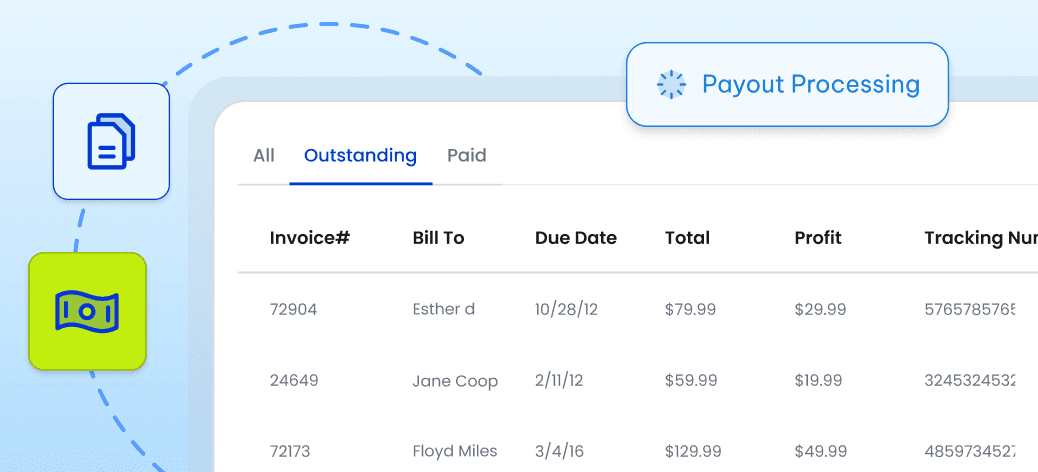1038x472 pixels.
Task: Select tracking number starting with 5765
Action: coord(970,310)
